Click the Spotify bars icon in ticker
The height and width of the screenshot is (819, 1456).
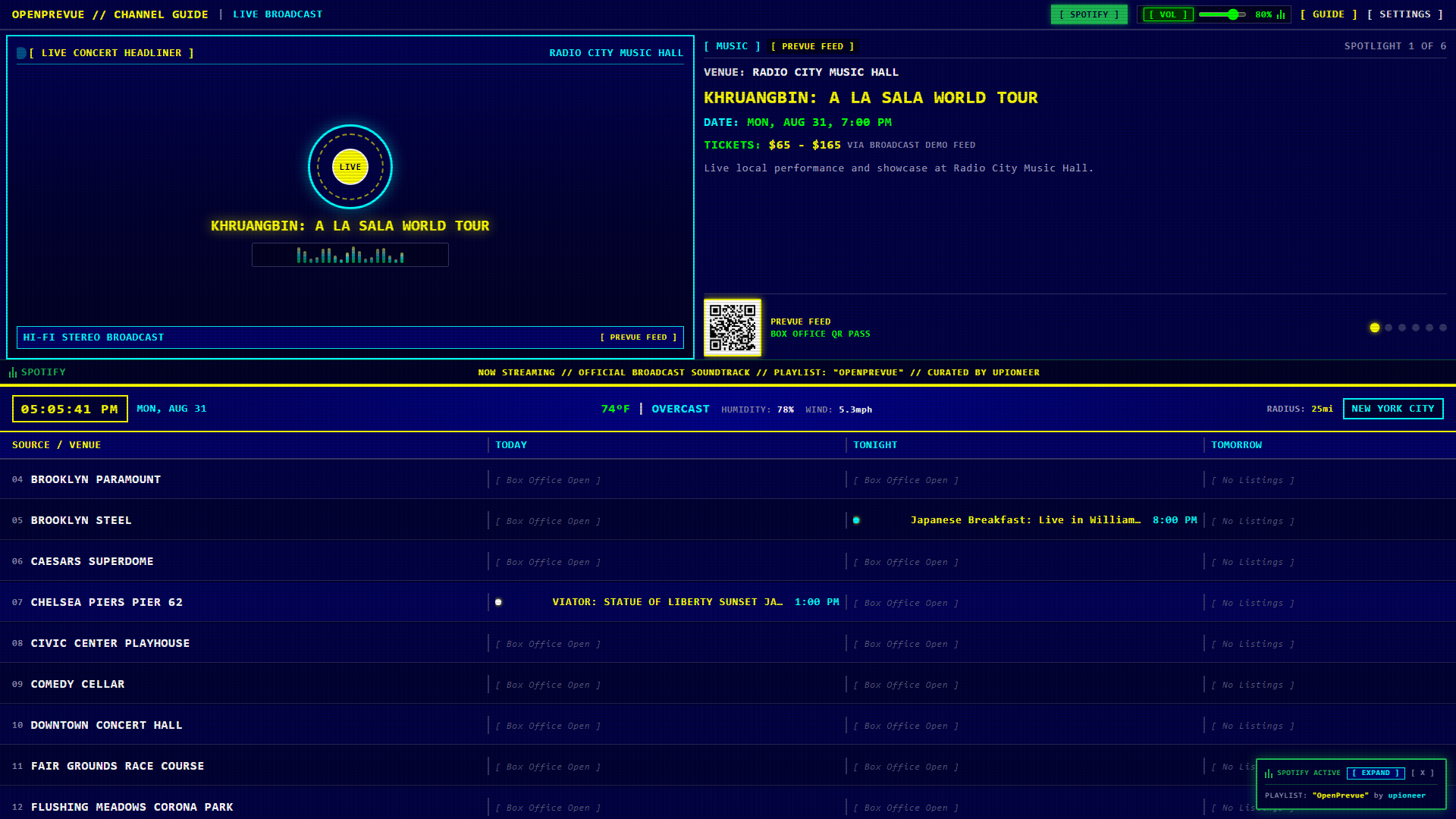(x=13, y=372)
